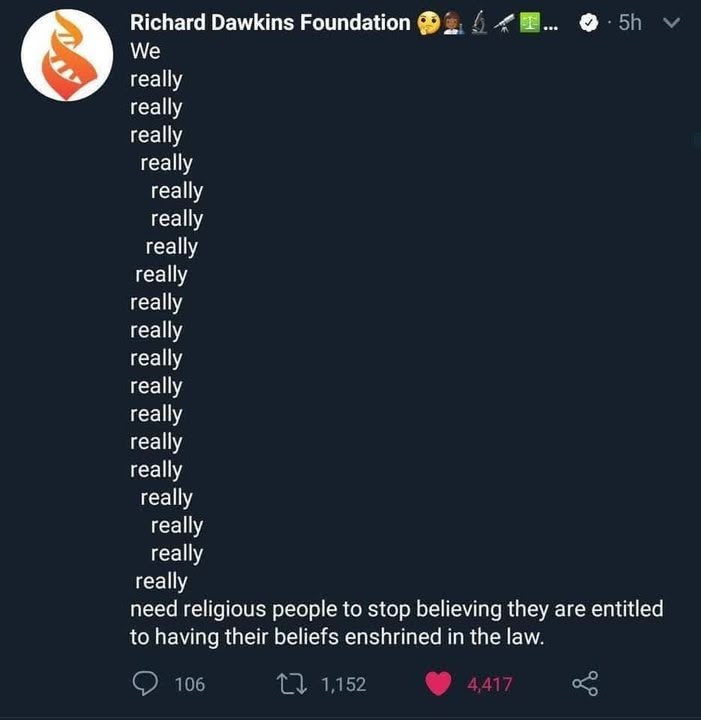
Task: Open Richard Dawkins Foundation profile picture
Action: (66, 56)
